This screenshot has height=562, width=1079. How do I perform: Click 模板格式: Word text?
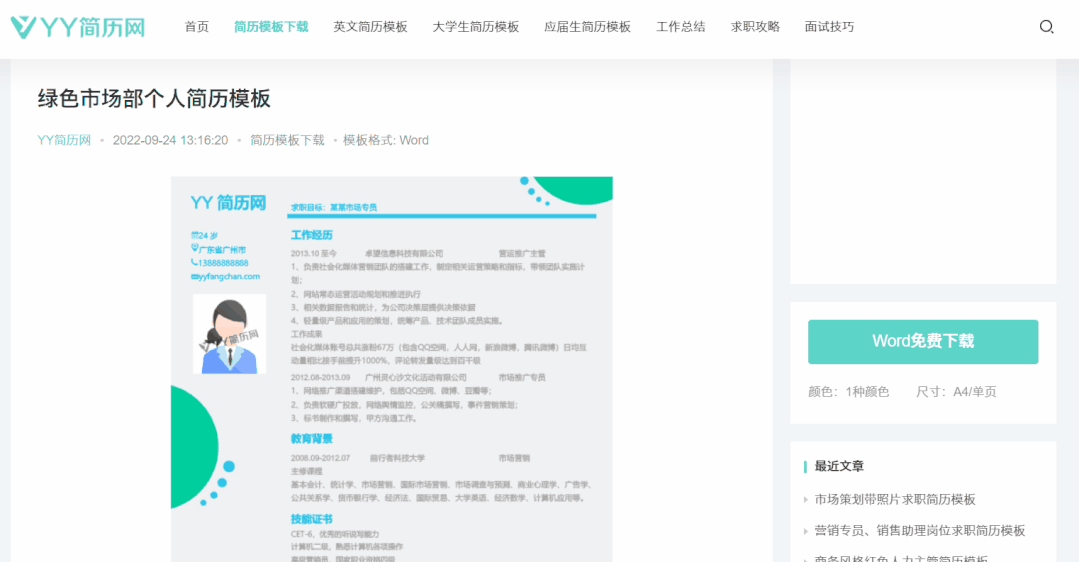(x=386, y=140)
